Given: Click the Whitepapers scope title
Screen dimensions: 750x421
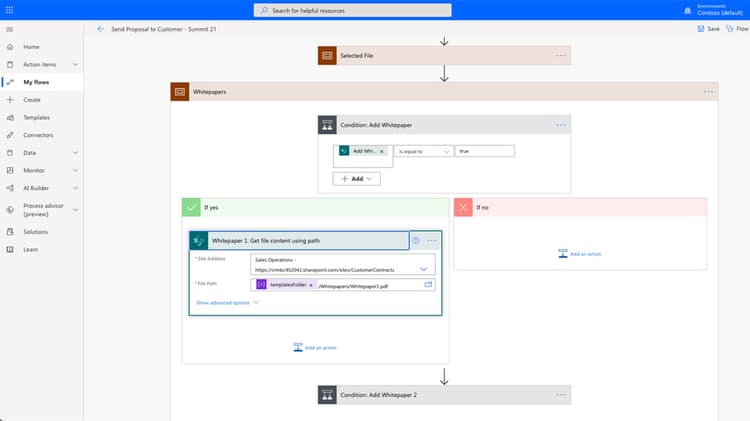Looking at the screenshot, I should click(x=210, y=92).
